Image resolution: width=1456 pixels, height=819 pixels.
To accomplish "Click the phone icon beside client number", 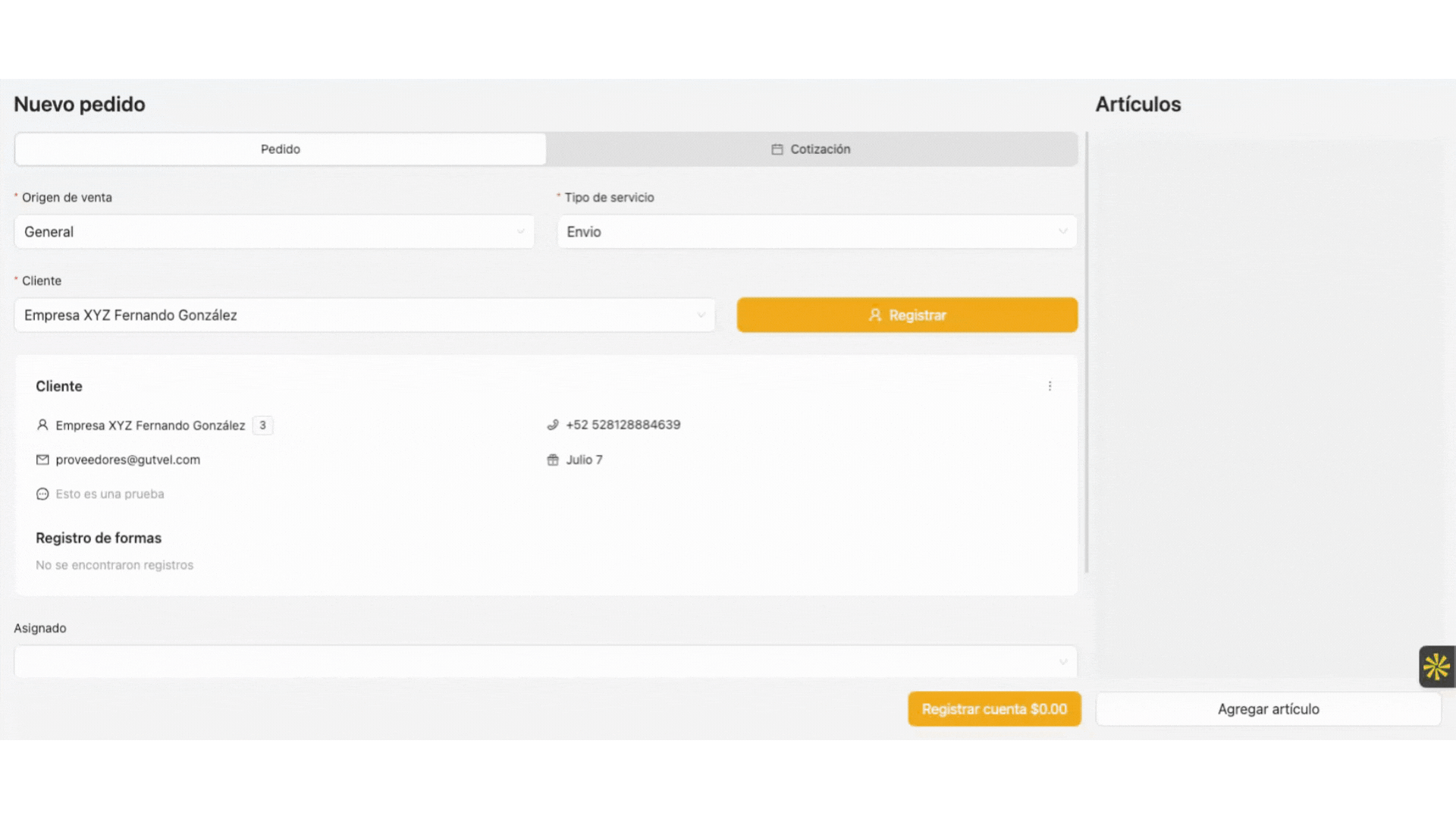I will click(x=553, y=425).
